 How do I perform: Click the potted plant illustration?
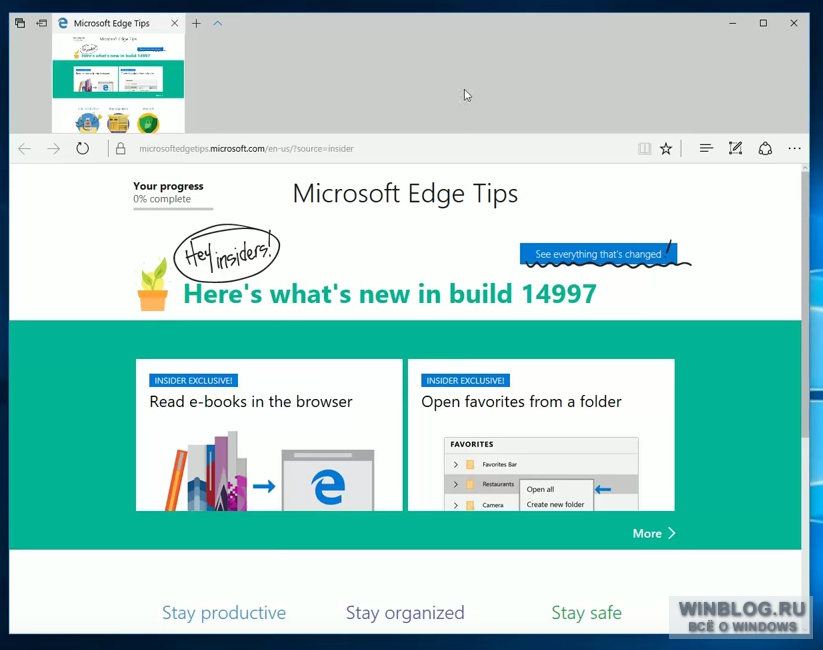[x=153, y=284]
